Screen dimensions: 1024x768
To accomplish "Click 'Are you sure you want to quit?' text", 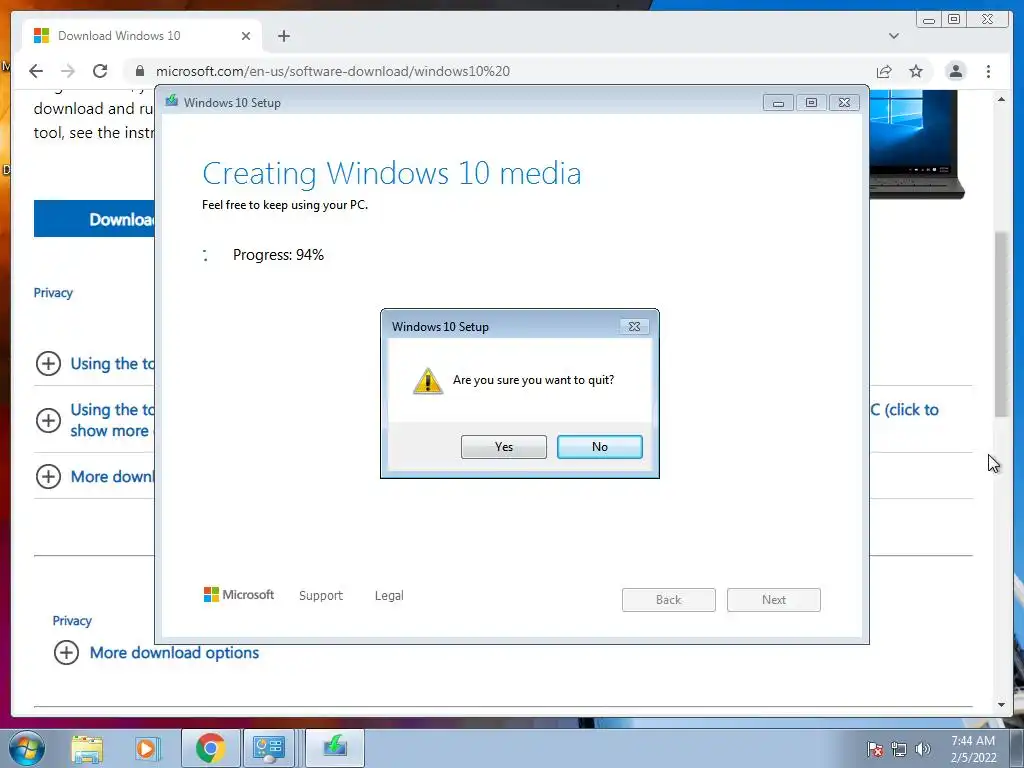I will 534,380.
